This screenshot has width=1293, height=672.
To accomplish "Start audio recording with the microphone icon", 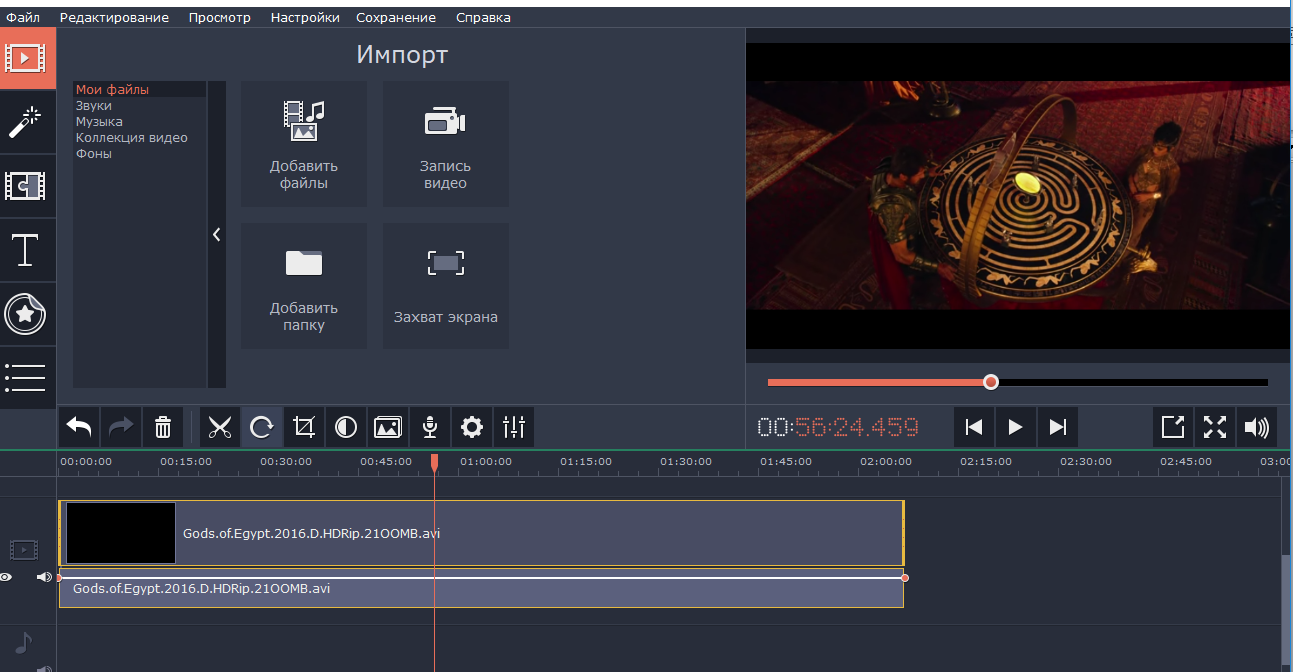I will (x=430, y=428).
